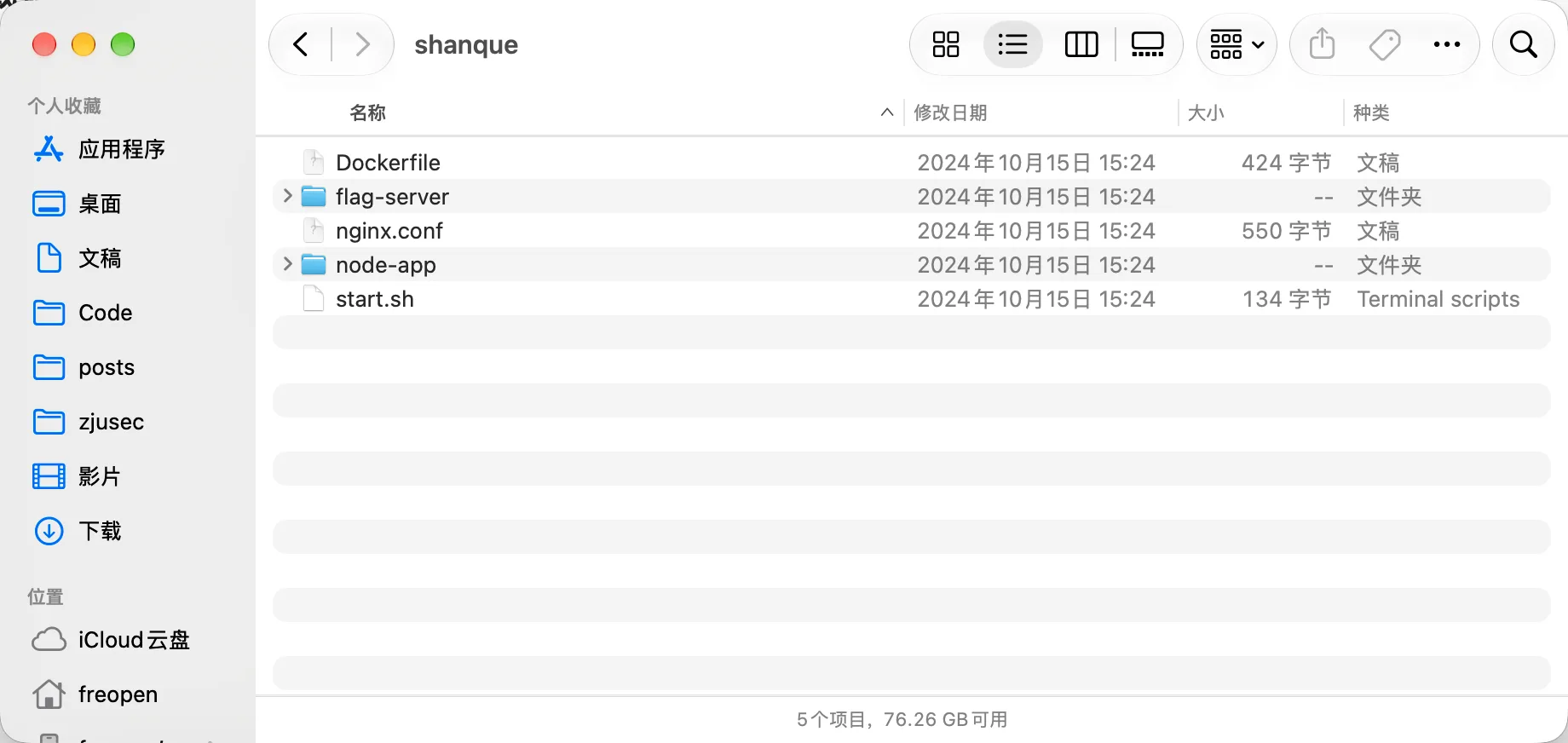Go back to previous folder
Image resolution: width=1568 pixels, height=743 pixels.
(301, 44)
